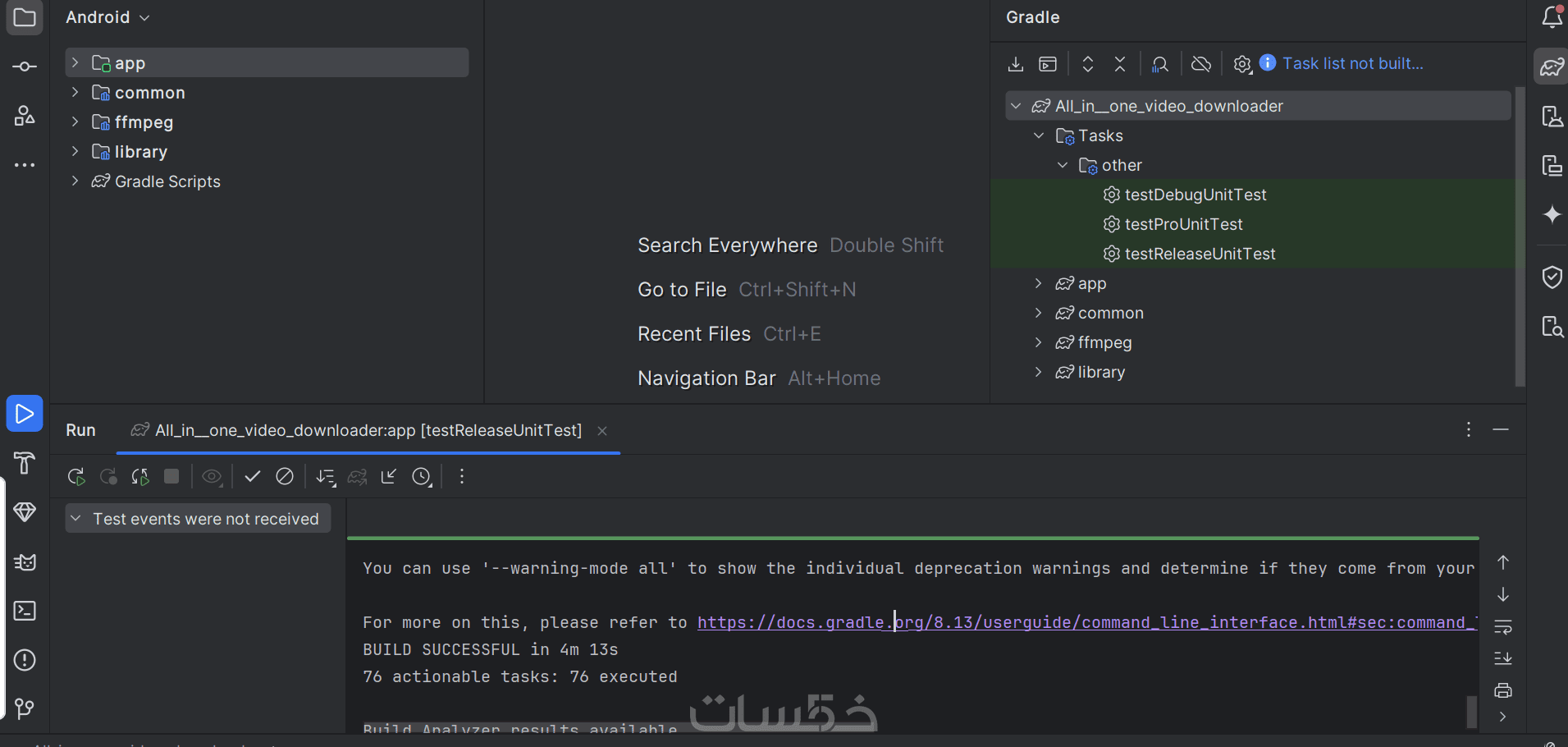Open the Terminal tool window
The width and height of the screenshot is (1568, 747).
(x=25, y=612)
